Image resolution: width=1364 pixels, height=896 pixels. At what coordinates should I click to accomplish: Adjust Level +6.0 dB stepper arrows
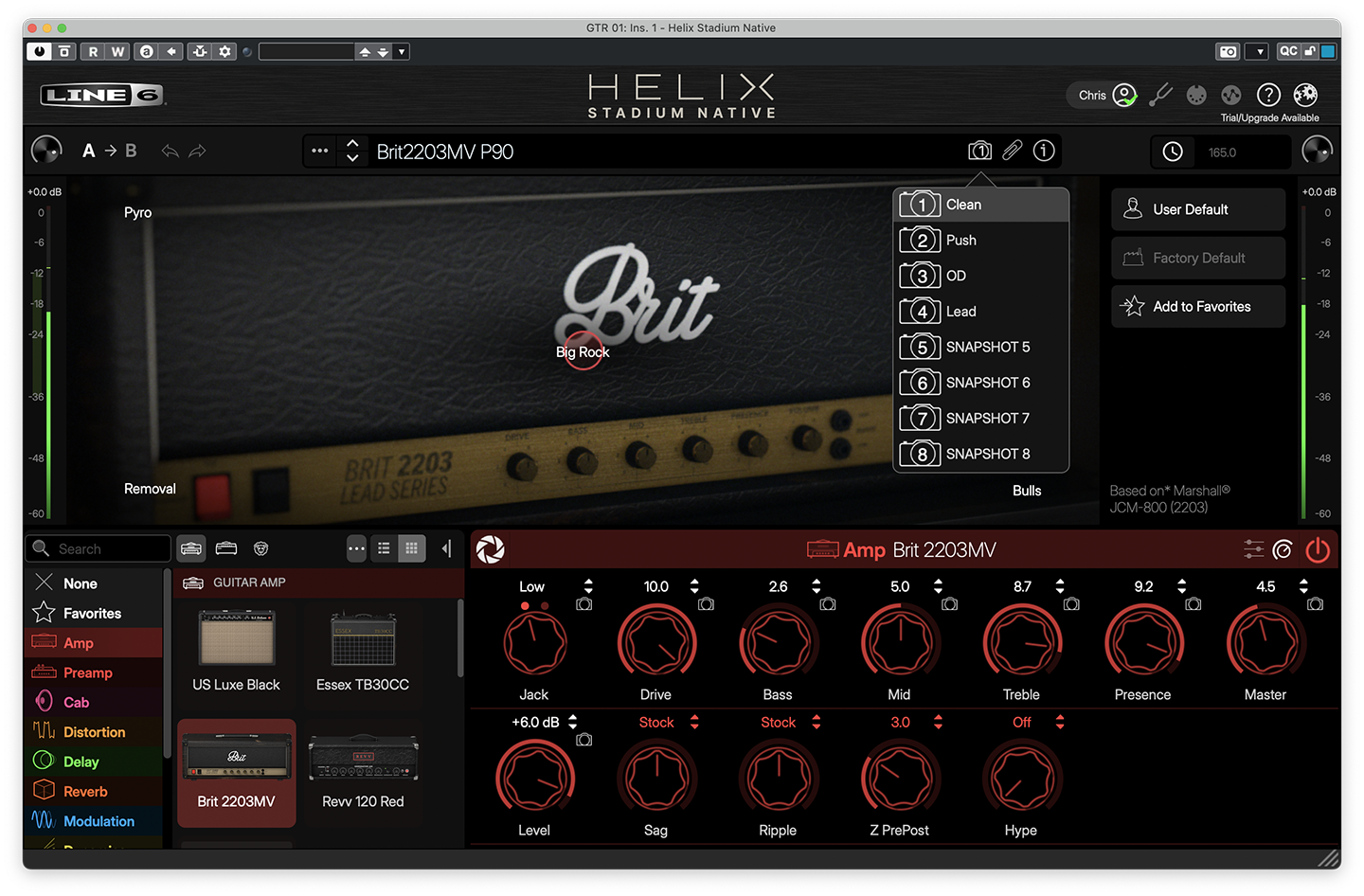coord(572,722)
